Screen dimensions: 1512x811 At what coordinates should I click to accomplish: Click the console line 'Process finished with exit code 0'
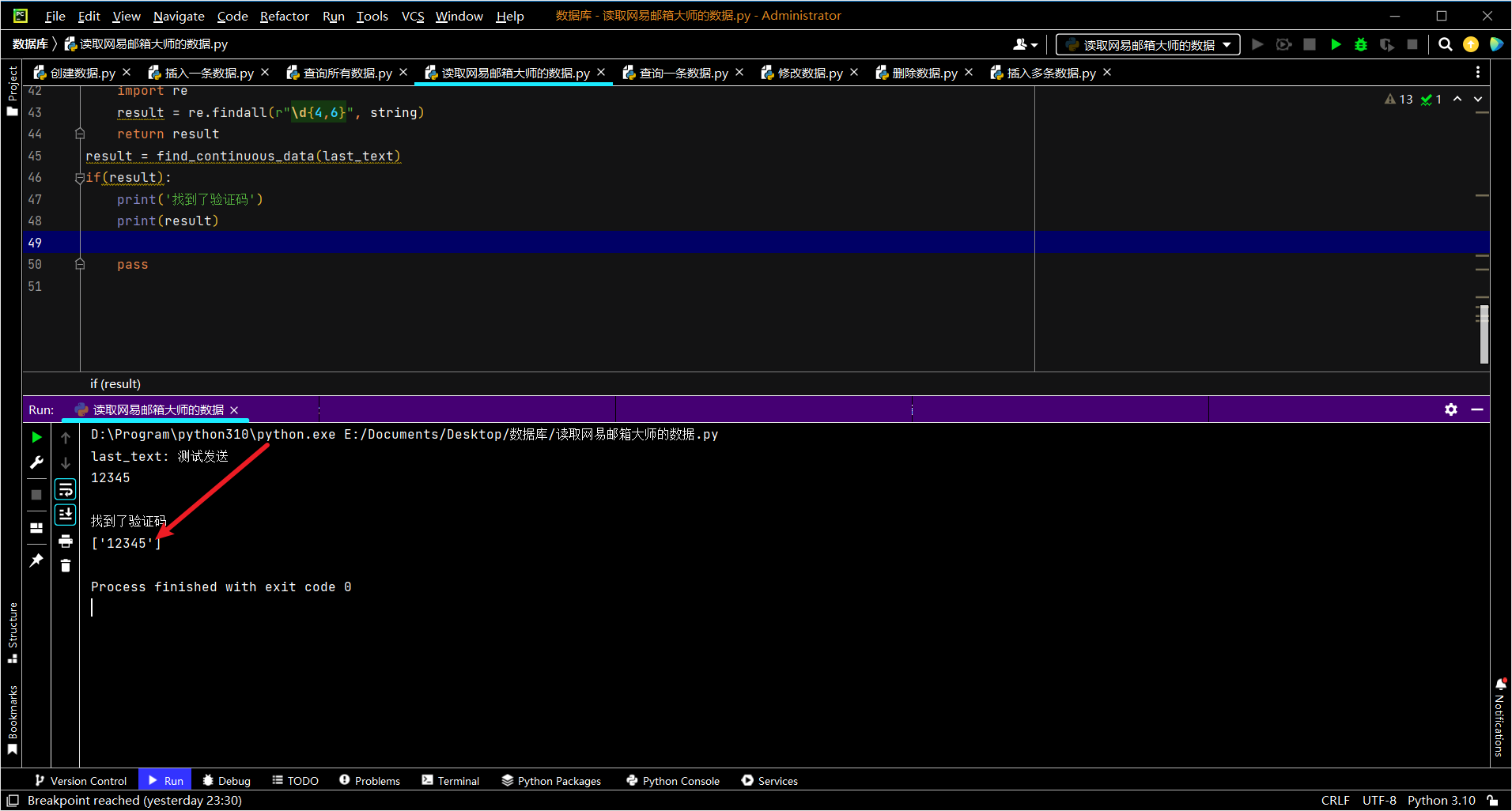(221, 587)
